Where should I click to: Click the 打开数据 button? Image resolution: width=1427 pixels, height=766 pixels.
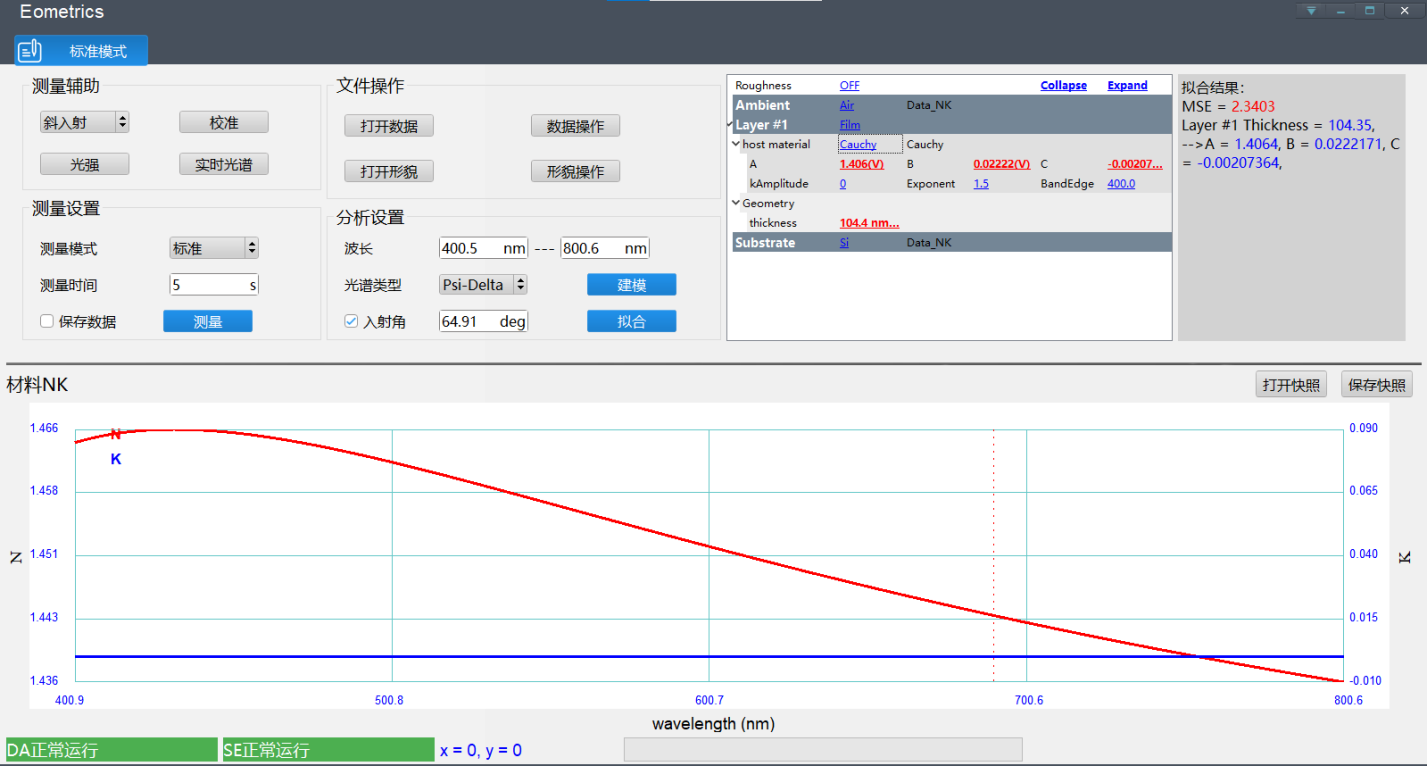(x=389, y=126)
